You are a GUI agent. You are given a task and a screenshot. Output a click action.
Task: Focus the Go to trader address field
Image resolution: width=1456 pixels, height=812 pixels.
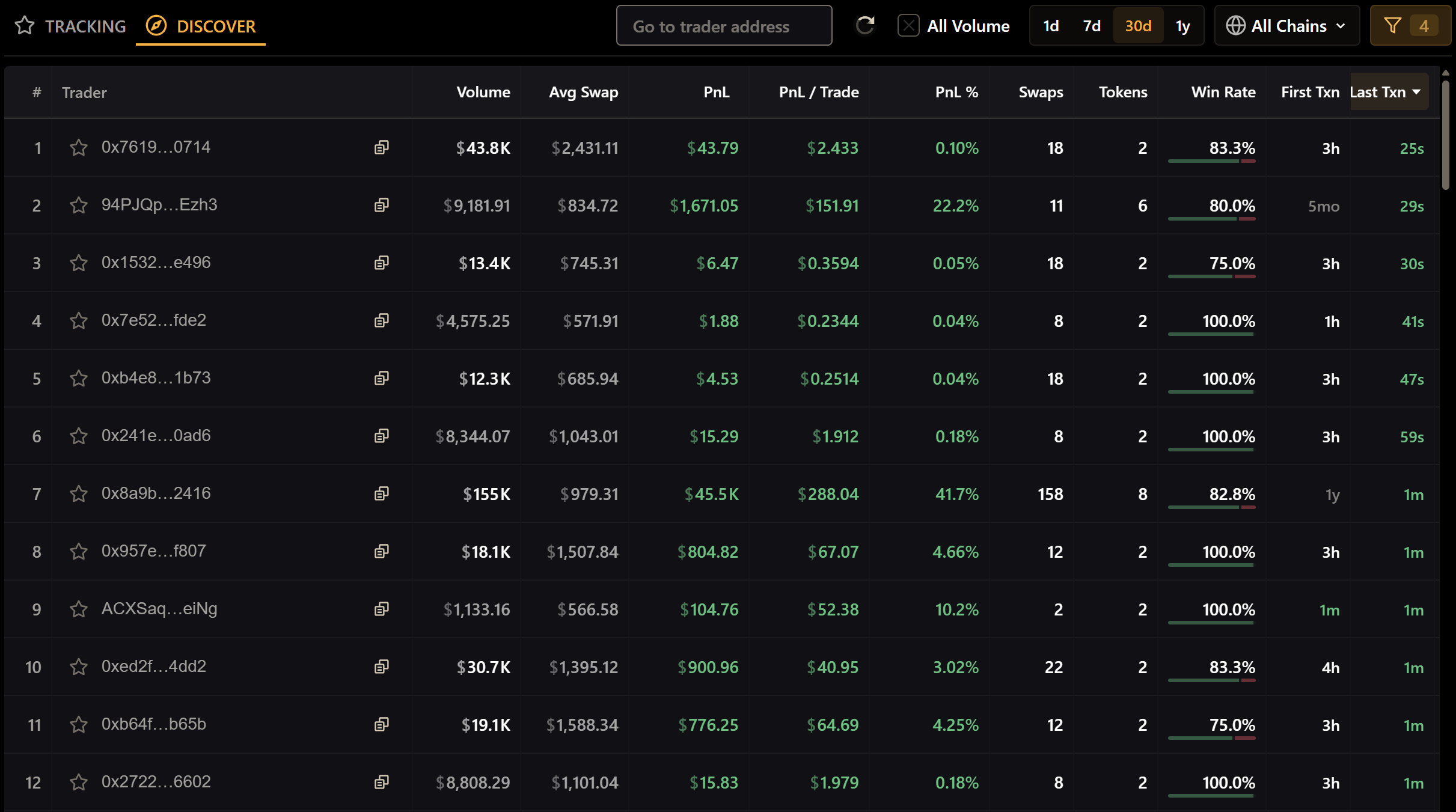click(724, 26)
